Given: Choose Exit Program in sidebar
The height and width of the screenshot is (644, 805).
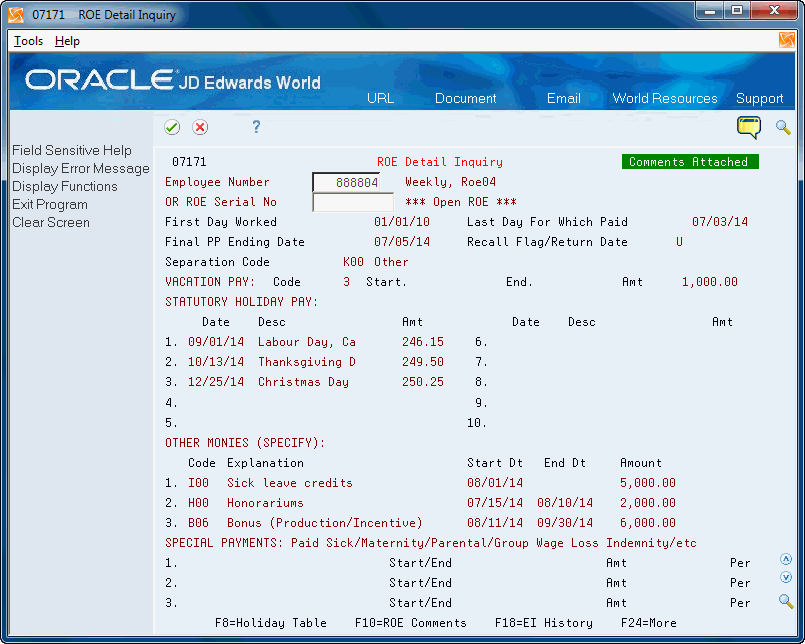Looking at the screenshot, I should [x=50, y=204].
